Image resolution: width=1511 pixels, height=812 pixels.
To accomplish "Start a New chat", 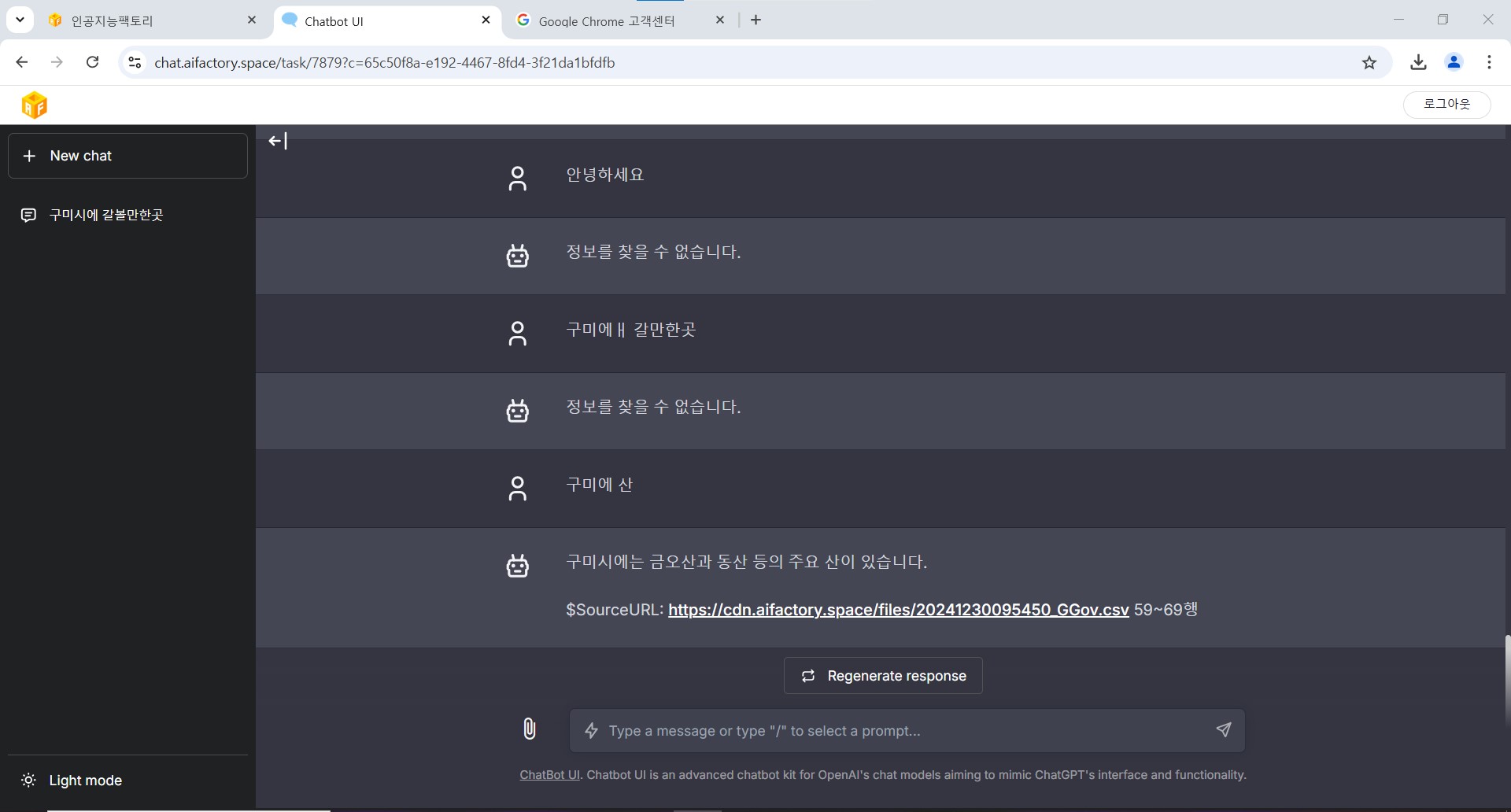I will [127, 156].
